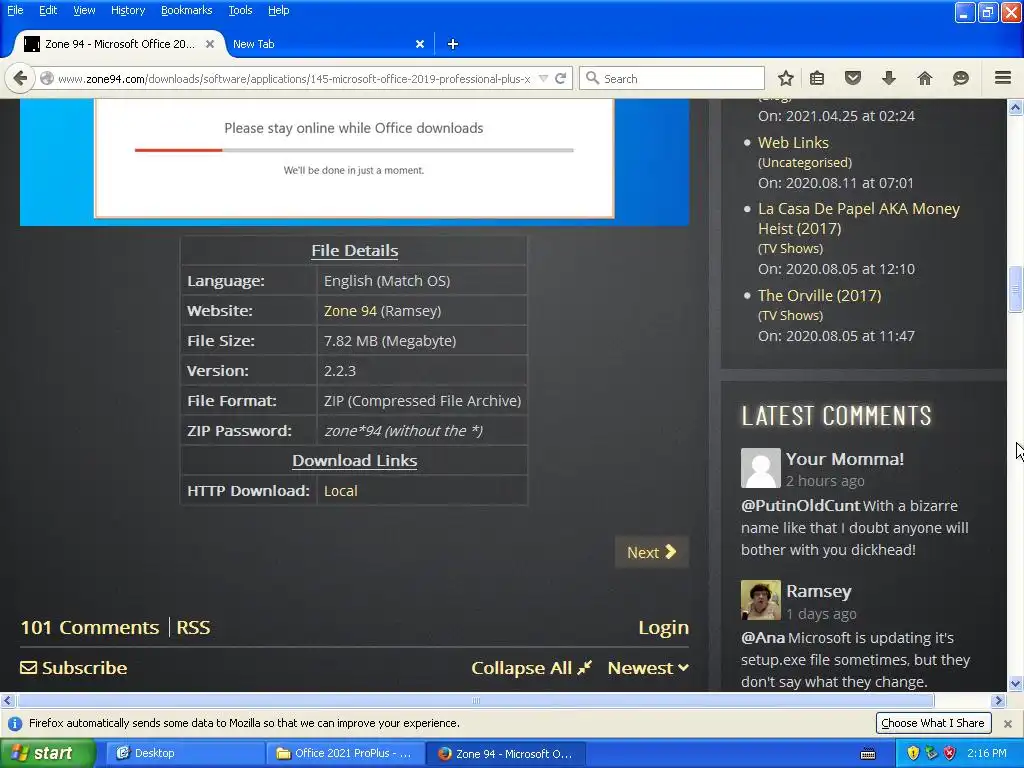1024x768 pixels.
Task: Click the 2:16 PM system clock
Action: [987, 753]
